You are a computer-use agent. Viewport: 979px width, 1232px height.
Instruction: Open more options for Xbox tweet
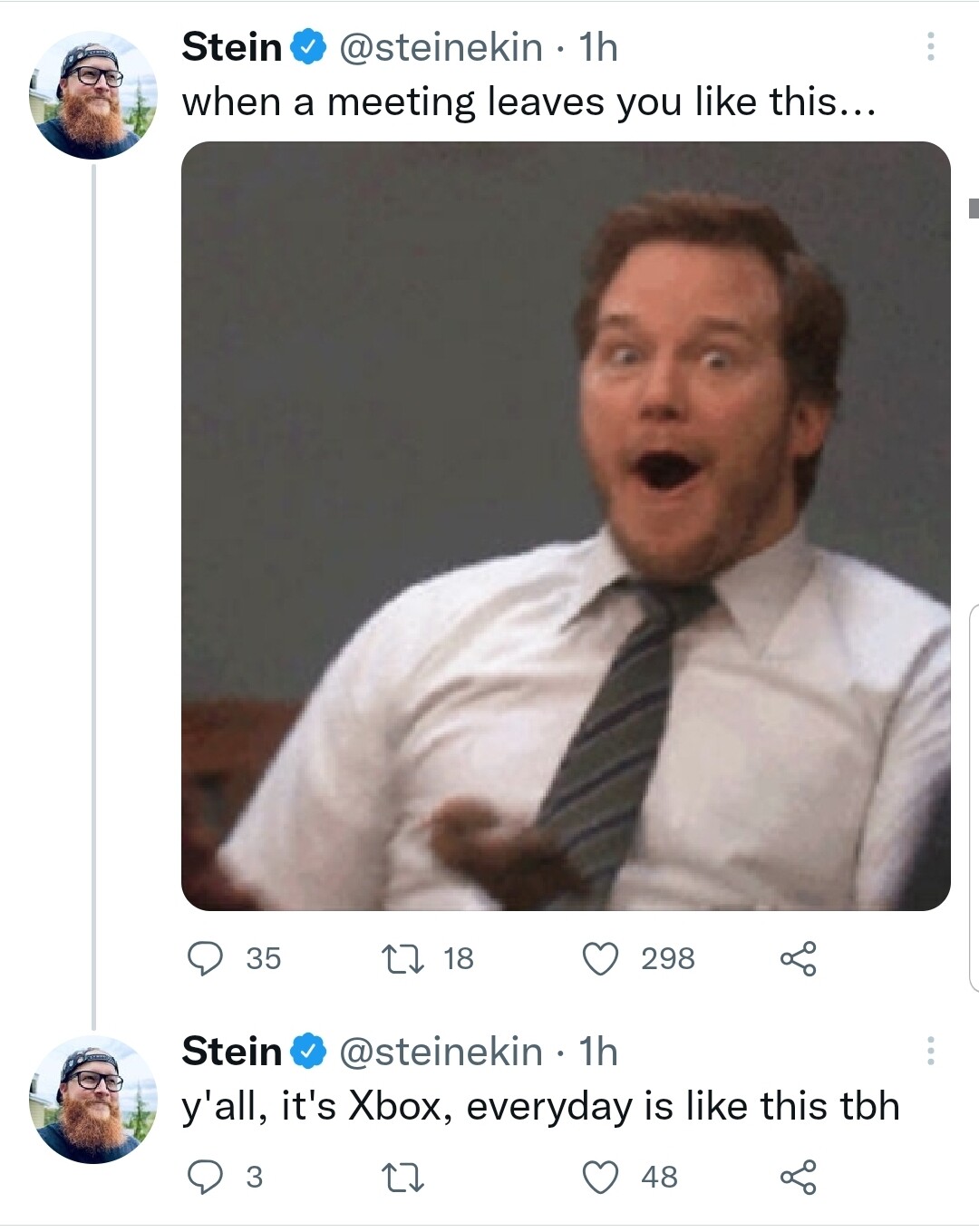coord(930,1052)
